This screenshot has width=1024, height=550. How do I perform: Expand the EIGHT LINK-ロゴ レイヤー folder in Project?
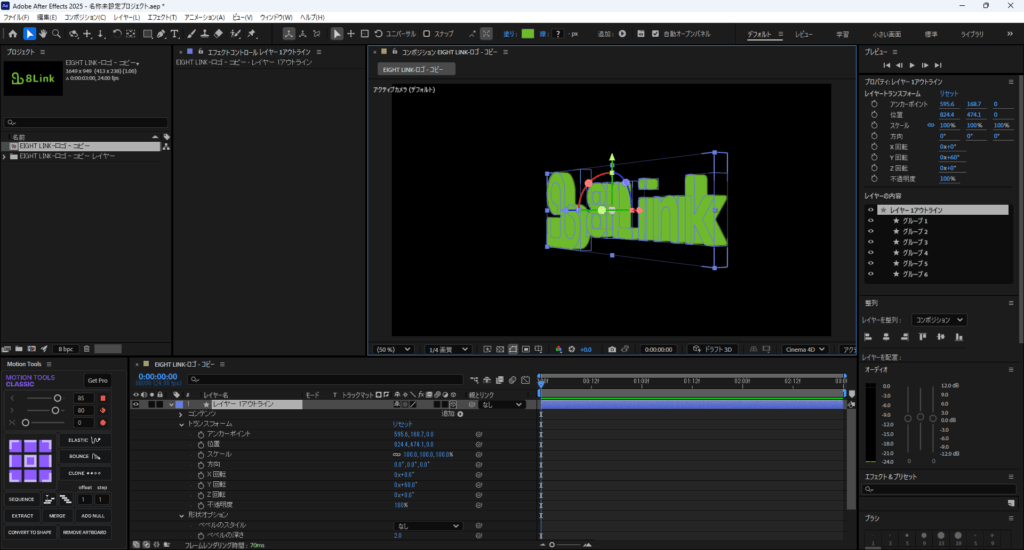pos(5,157)
